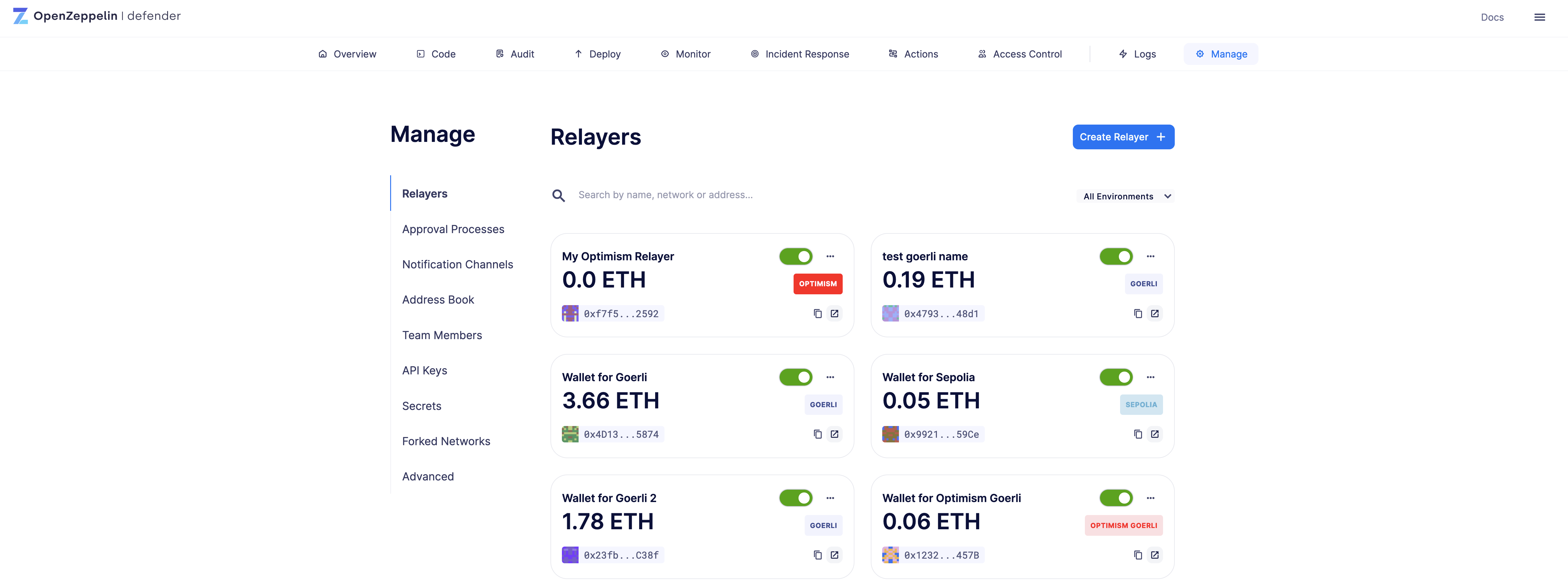View the Logs tab

click(1137, 54)
